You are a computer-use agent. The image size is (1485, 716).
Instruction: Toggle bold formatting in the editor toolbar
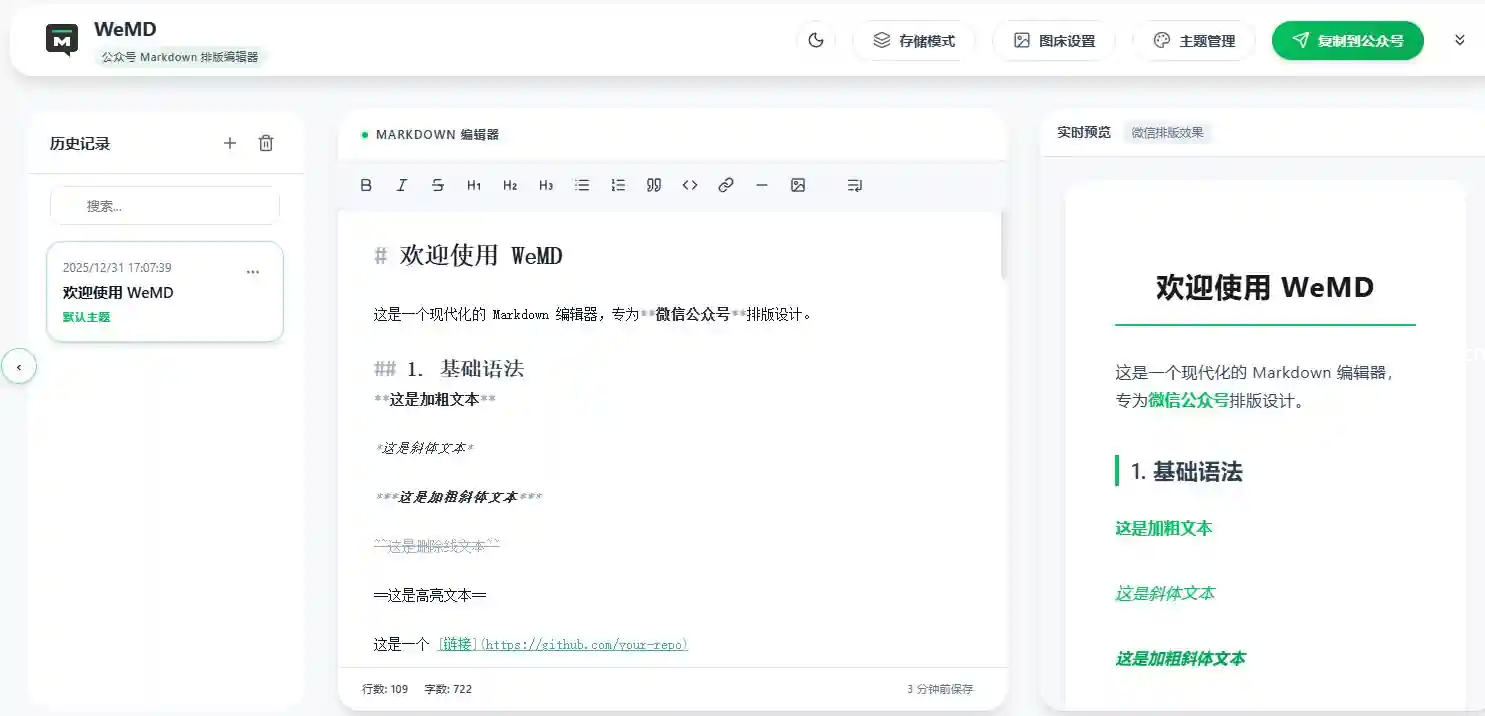click(366, 185)
